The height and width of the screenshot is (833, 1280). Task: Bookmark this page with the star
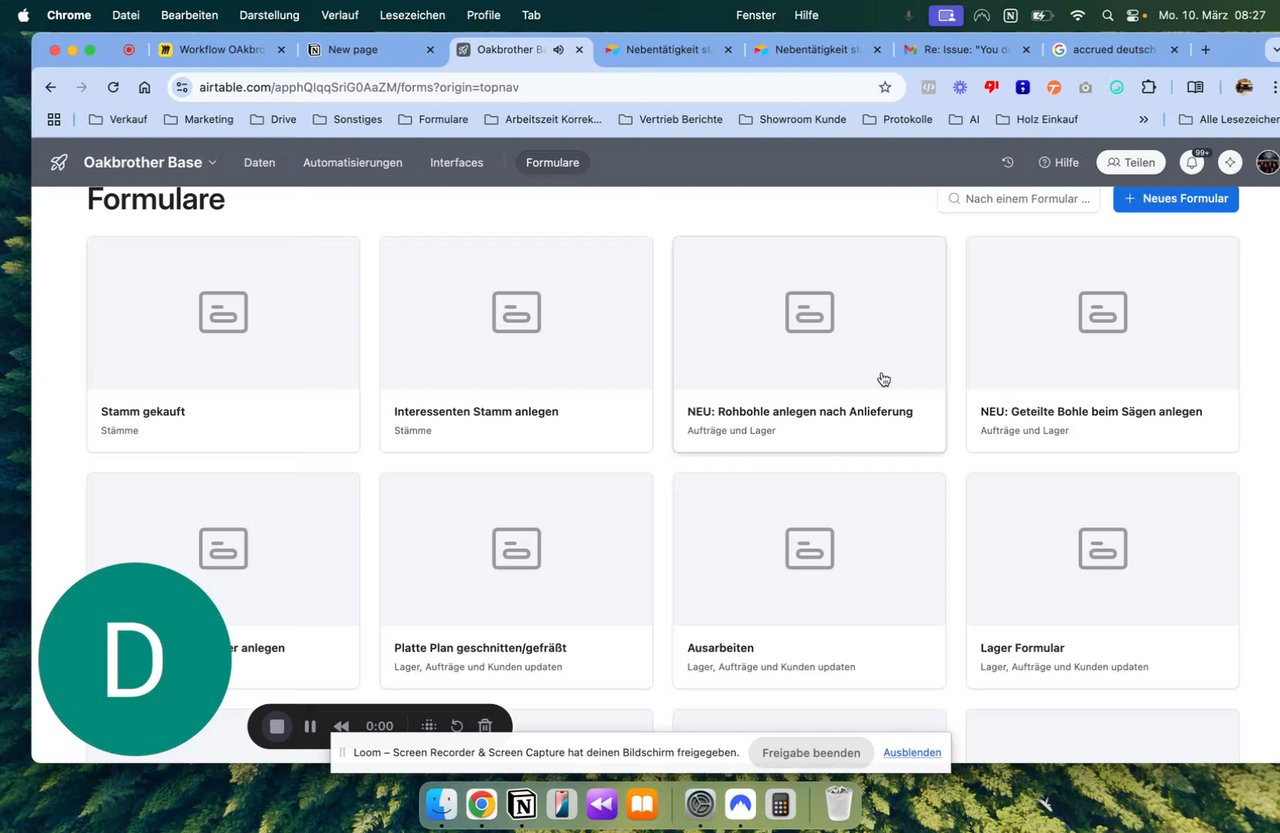click(x=885, y=87)
